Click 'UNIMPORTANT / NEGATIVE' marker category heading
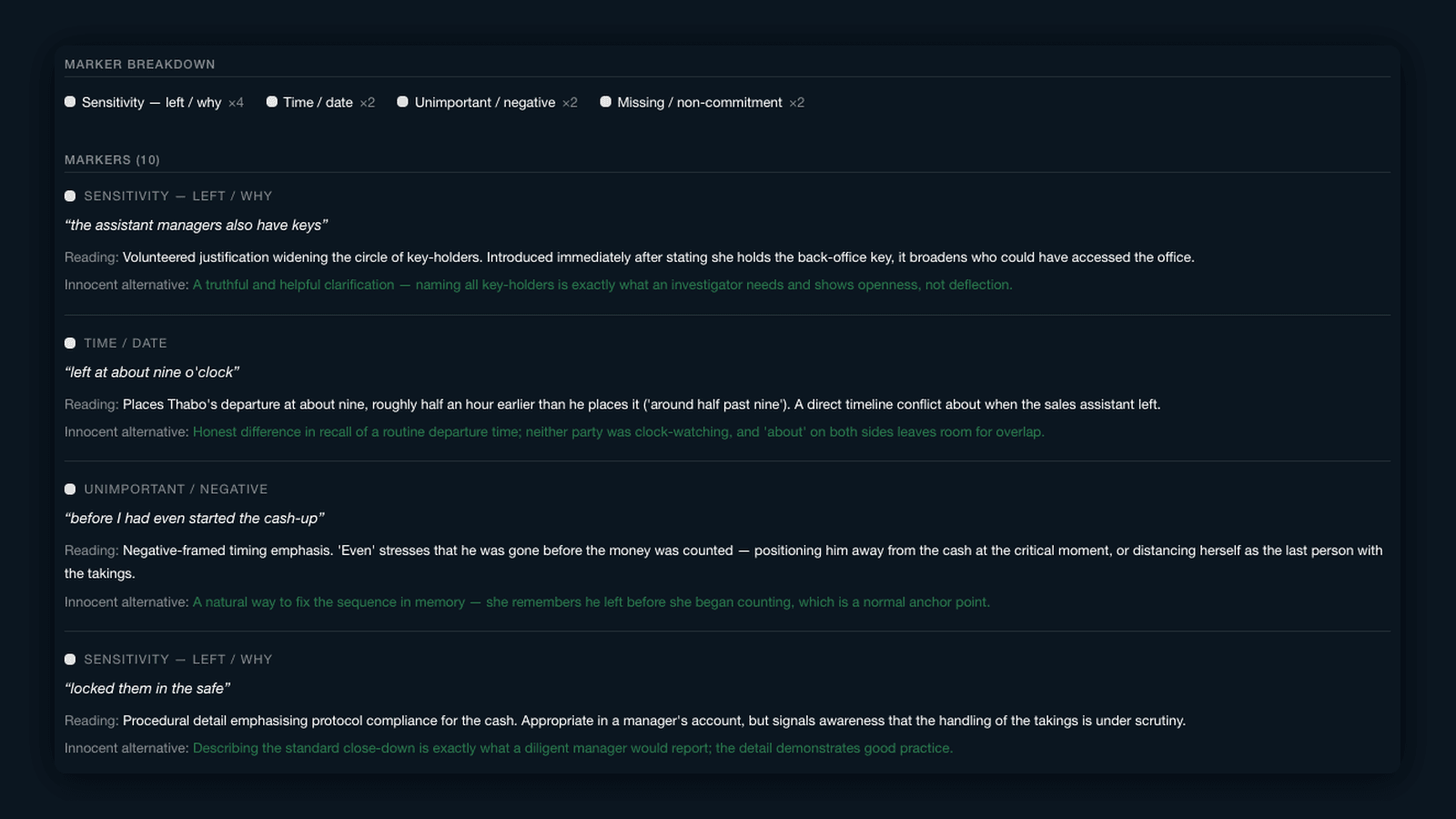This screenshot has height=819, width=1456. point(176,489)
